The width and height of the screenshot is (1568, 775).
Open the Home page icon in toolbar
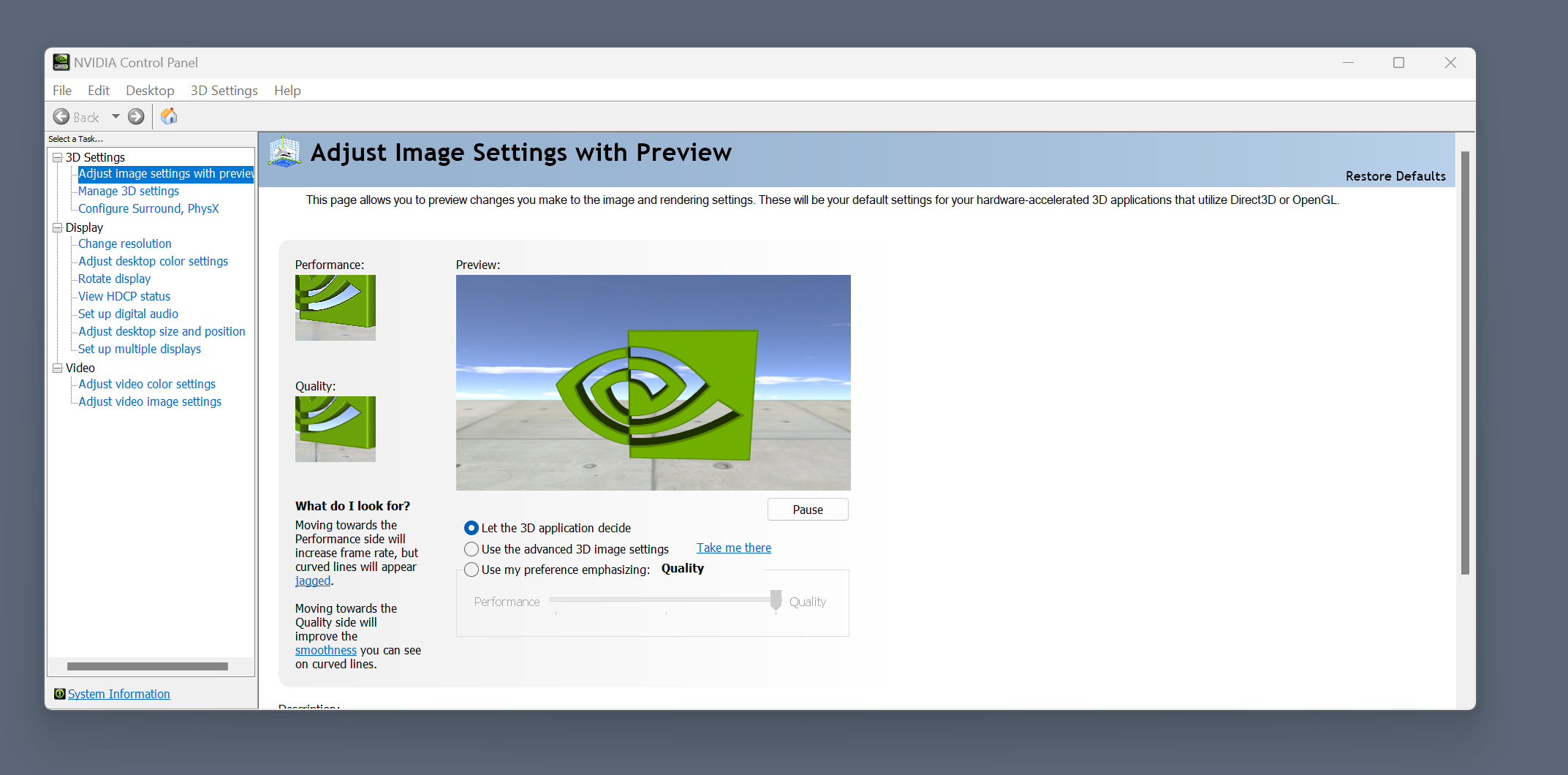point(169,116)
